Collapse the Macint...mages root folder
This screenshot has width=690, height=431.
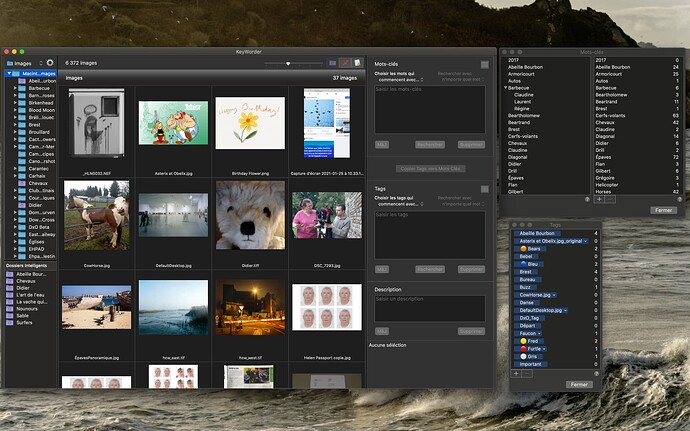coord(9,74)
